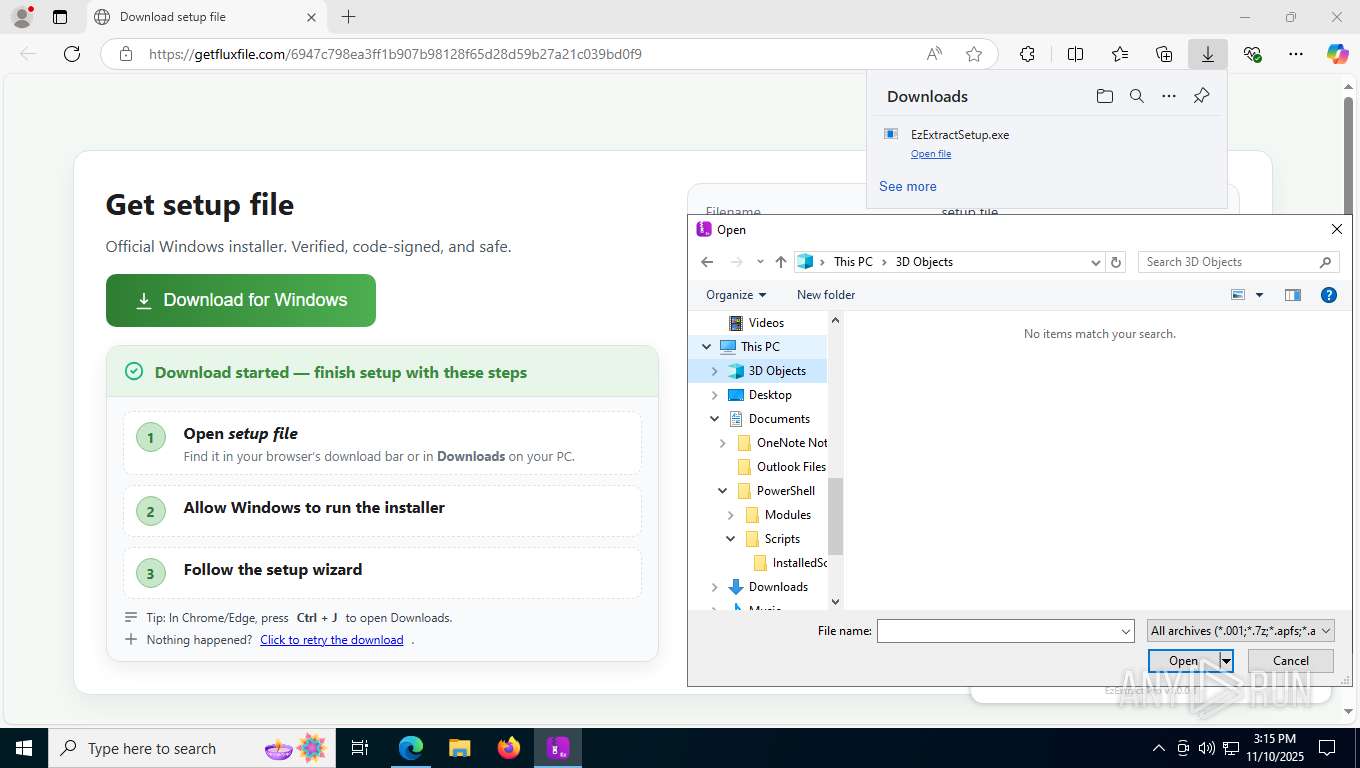1360x768 pixels.
Task: Click See more in Downloads panel
Action: pyautogui.click(x=908, y=186)
